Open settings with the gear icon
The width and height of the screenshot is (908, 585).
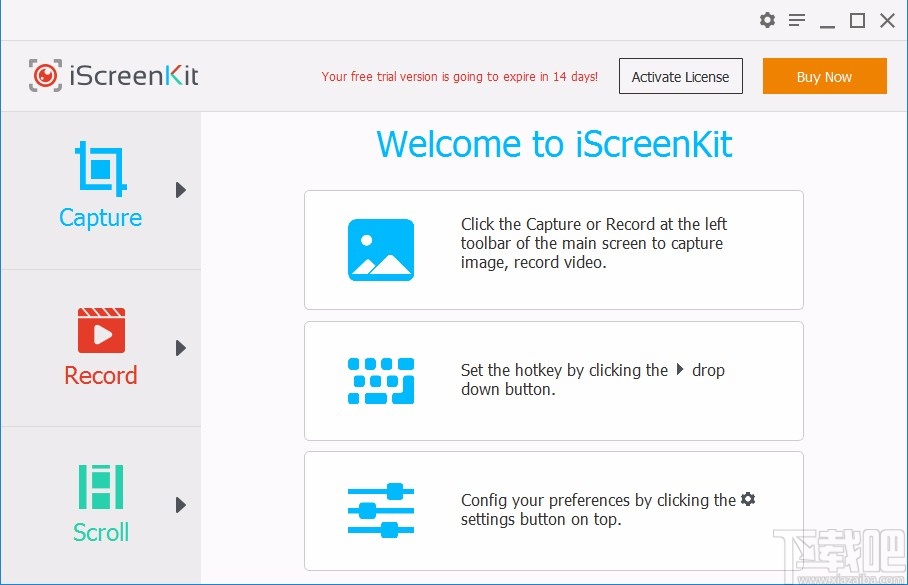(x=767, y=20)
